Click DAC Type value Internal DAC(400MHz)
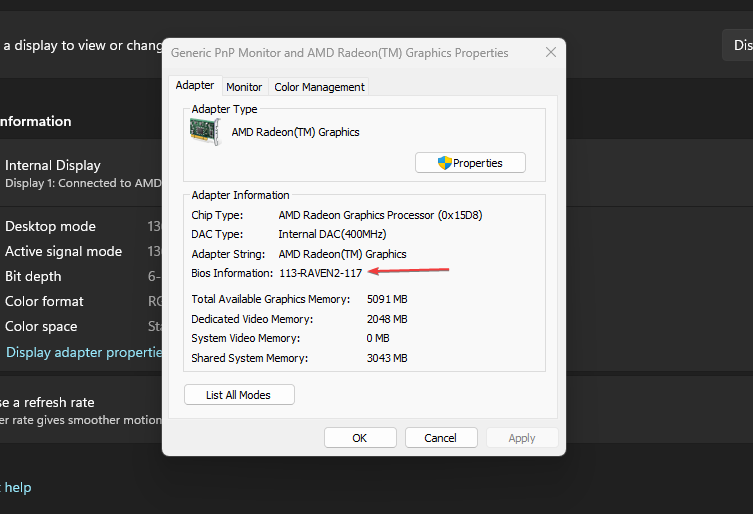Screen dimensions: 753x514 [x=332, y=234]
